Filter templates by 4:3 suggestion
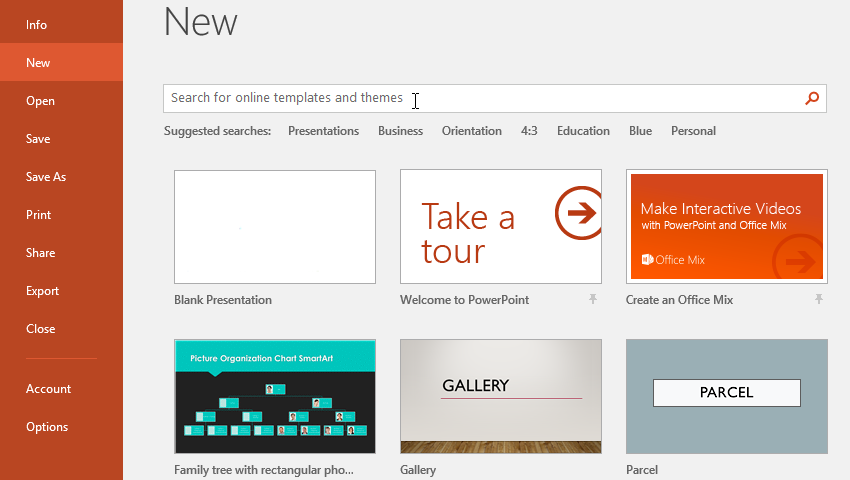Viewport: 850px width, 480px height. coord(529,131)
